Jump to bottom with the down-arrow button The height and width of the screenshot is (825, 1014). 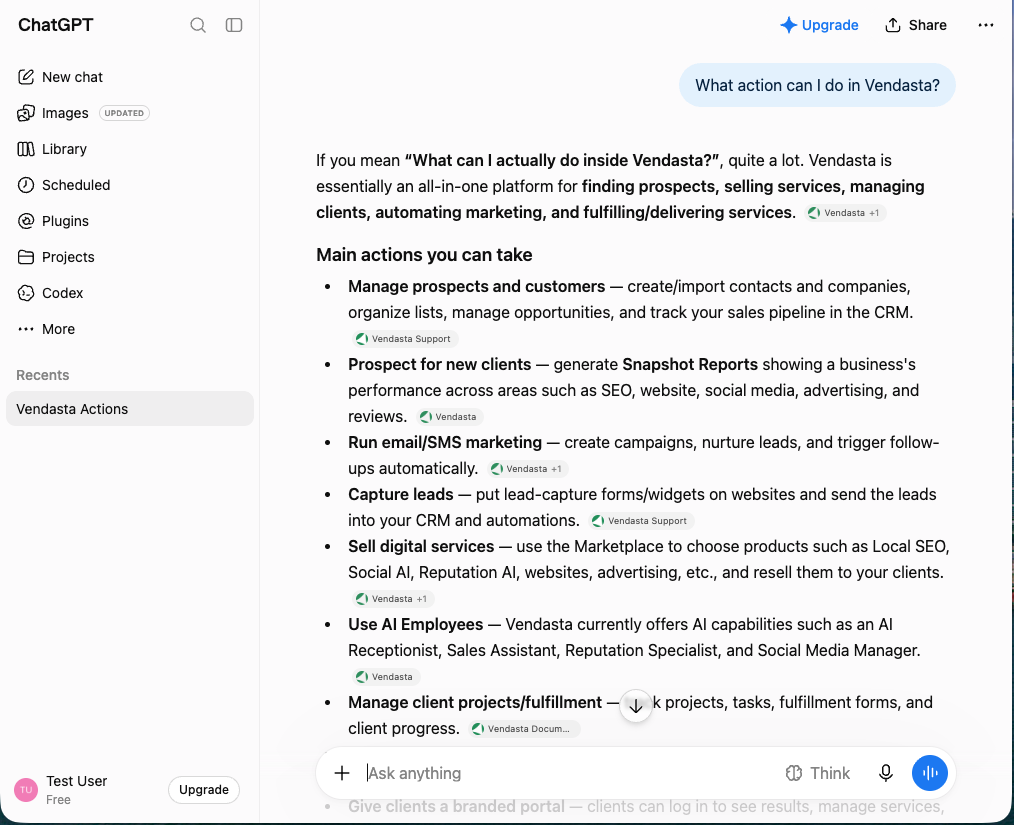(636, 706)
